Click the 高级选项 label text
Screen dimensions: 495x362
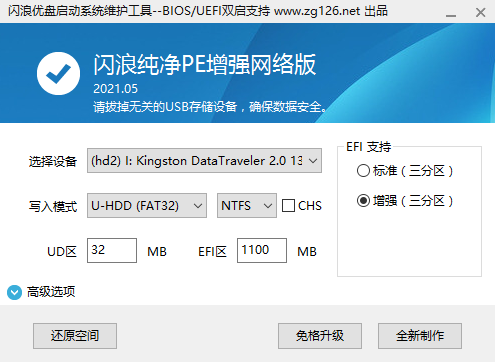(51, 292)
